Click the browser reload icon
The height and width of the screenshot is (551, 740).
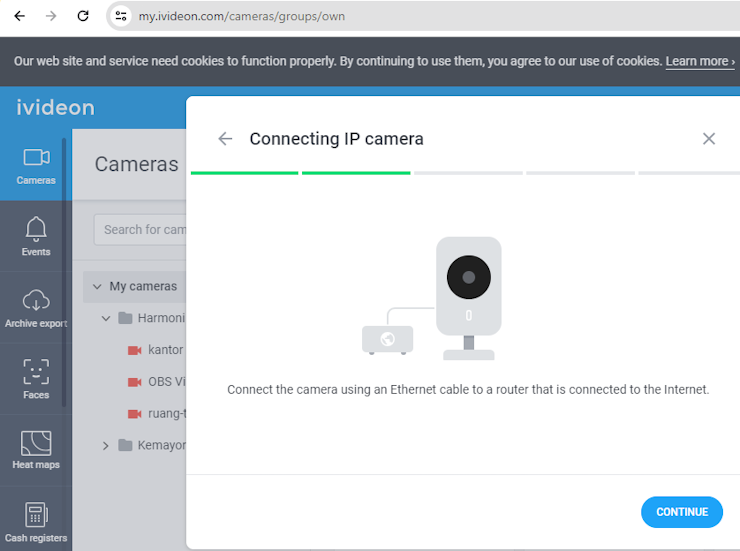[83, 16]
